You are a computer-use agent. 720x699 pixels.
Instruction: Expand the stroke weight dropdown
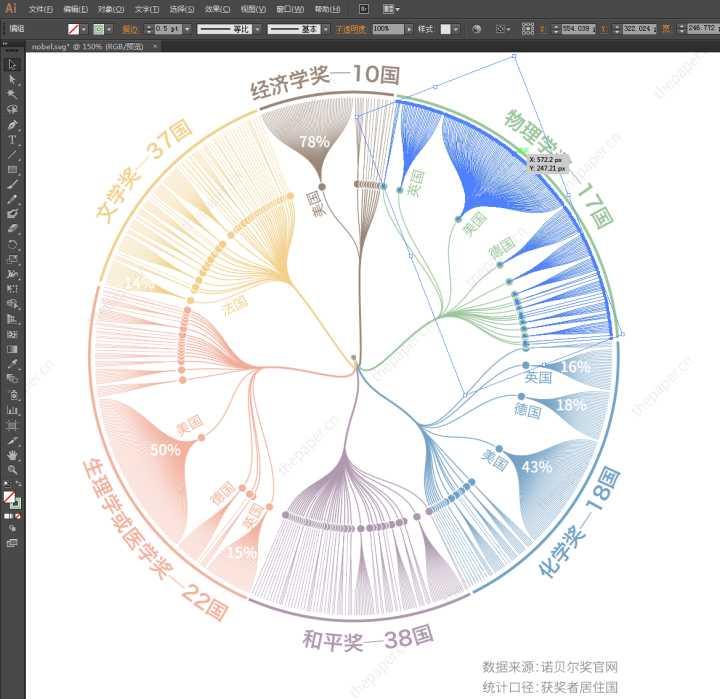187,29
